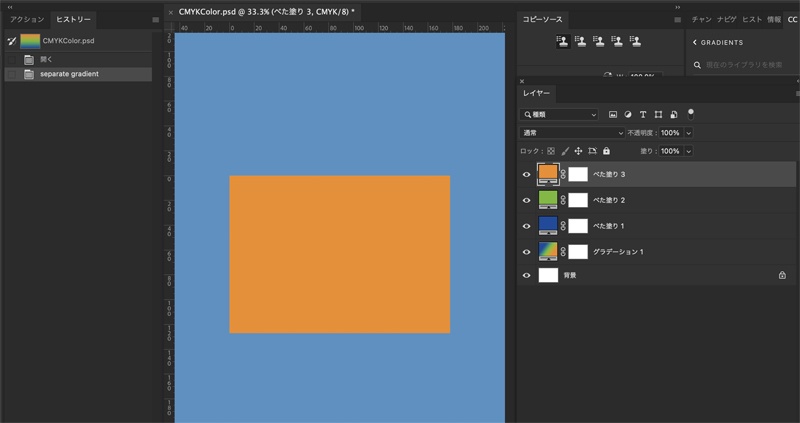Switch to the ヒストリー tab
Image resolution: width=800 pixels, height=423 pixels.
click(73, 19)
